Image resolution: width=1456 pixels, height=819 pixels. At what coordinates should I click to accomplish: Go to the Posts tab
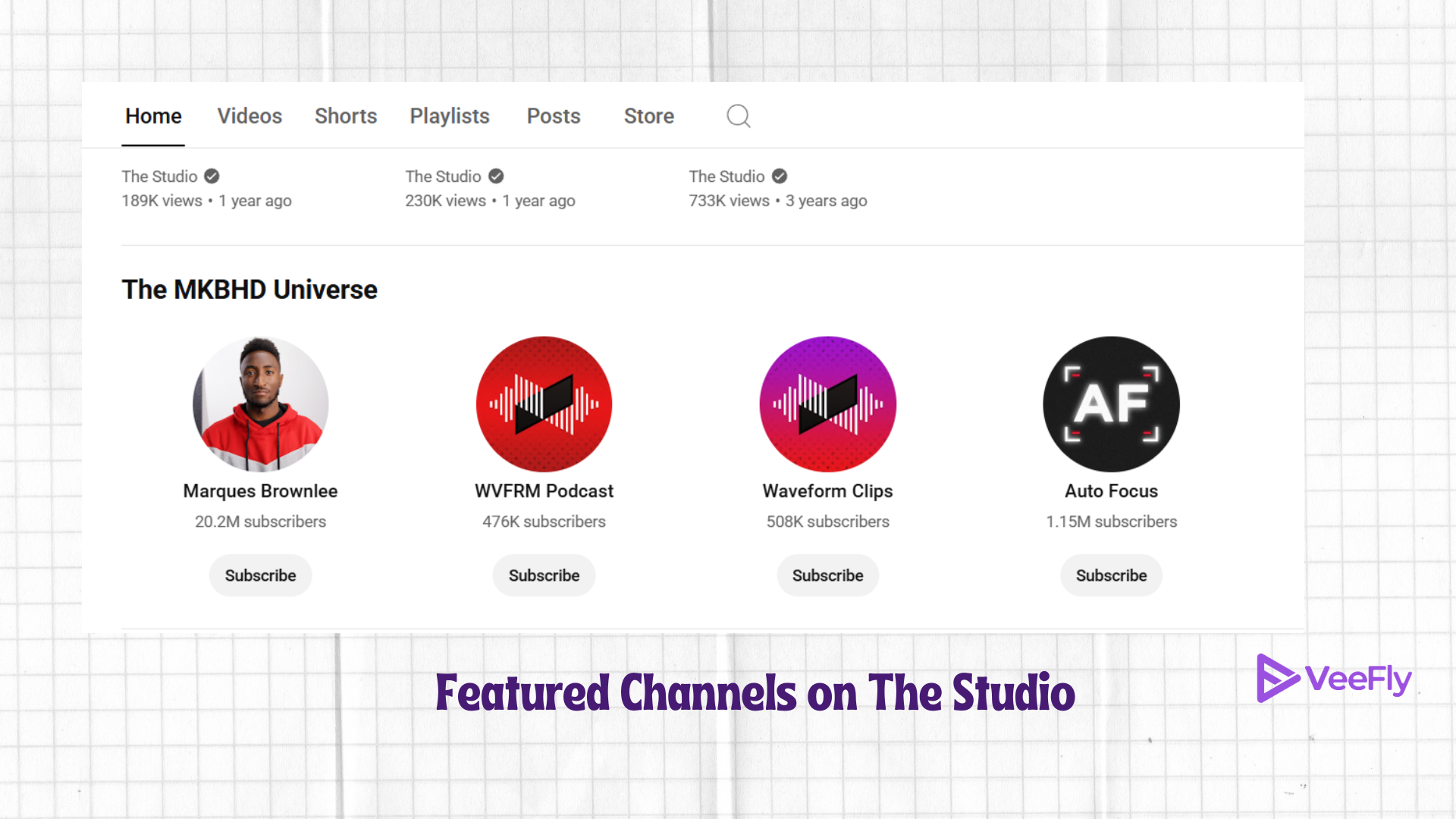(554, 116)
